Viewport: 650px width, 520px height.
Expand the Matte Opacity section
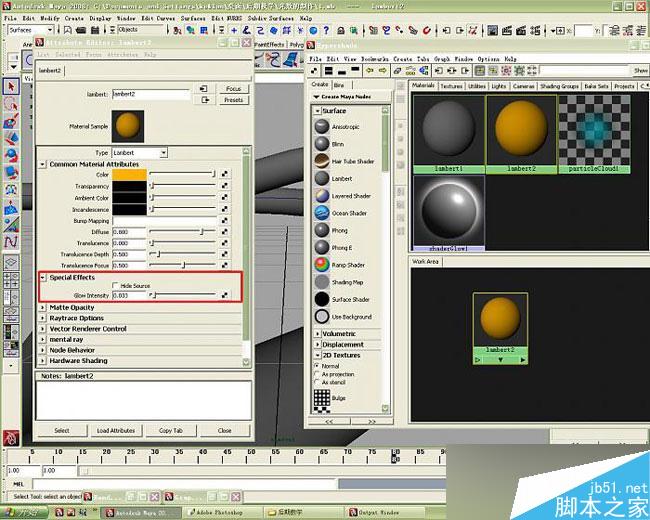click(x=42, y=308)
